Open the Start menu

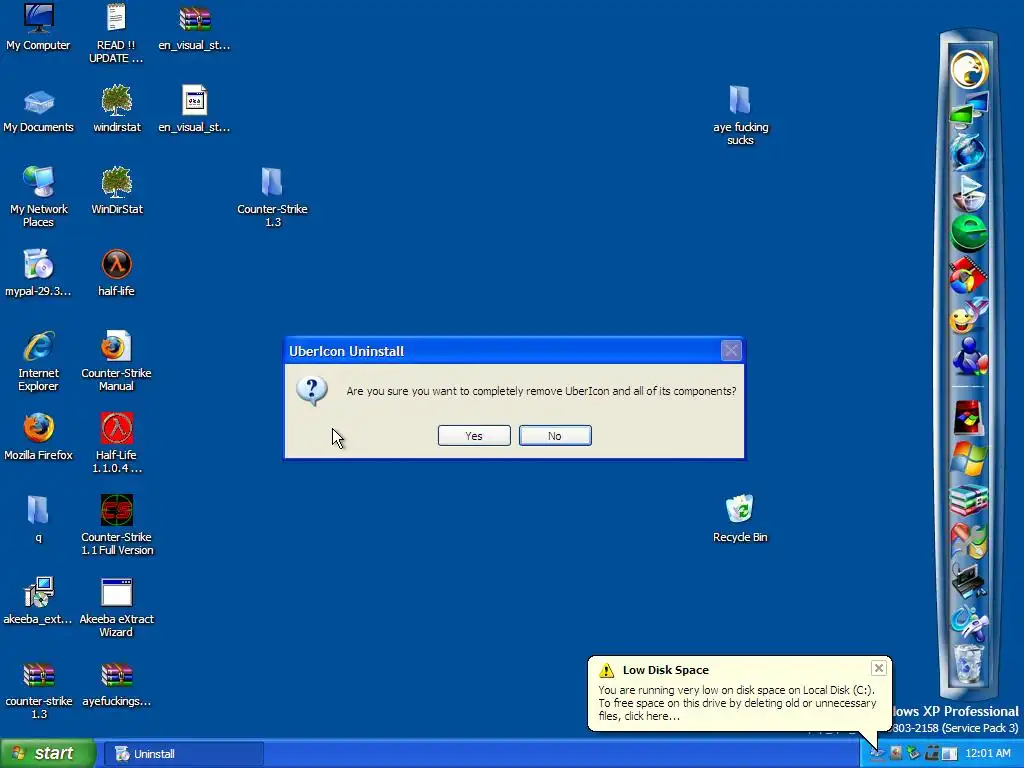(47, 754)
